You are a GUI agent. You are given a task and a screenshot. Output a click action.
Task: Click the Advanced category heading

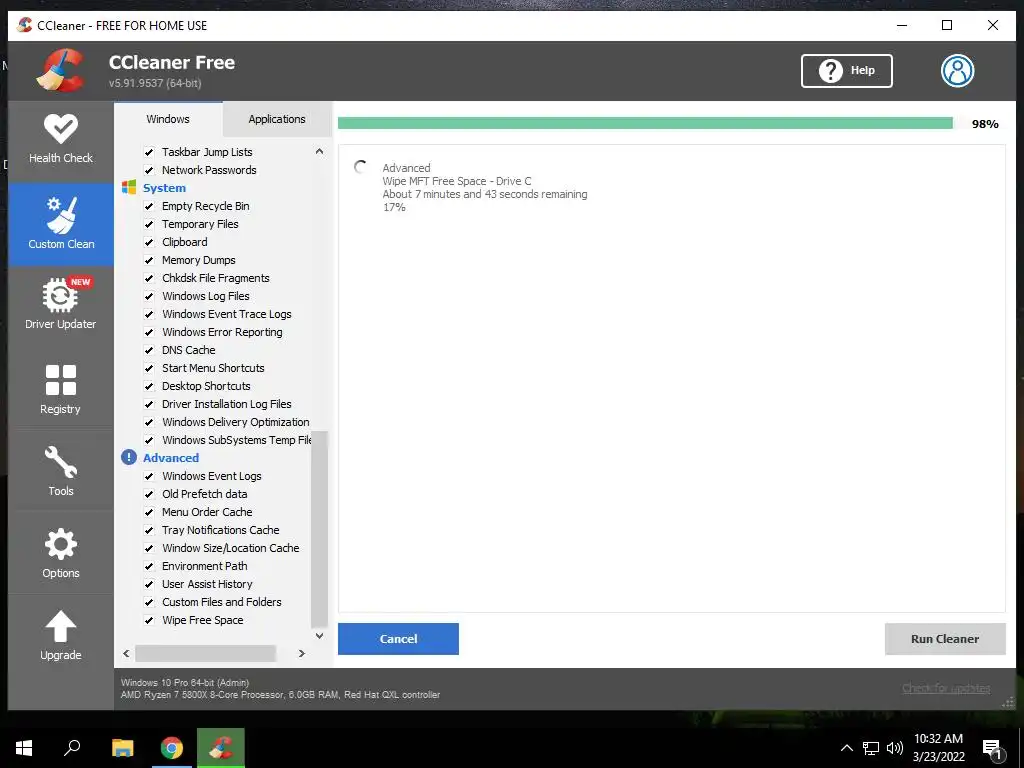[171, 458]
